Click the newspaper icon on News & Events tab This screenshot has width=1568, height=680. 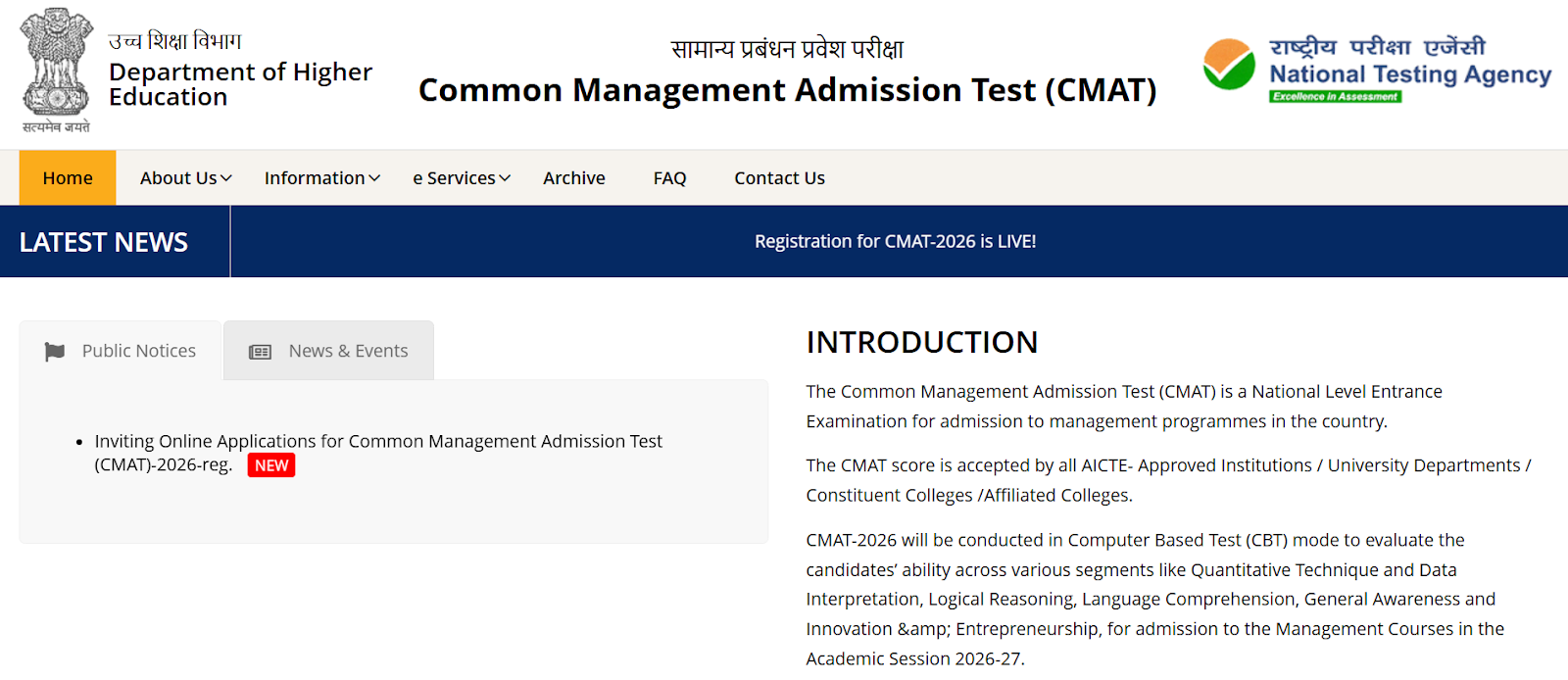[x=260, y=350]
